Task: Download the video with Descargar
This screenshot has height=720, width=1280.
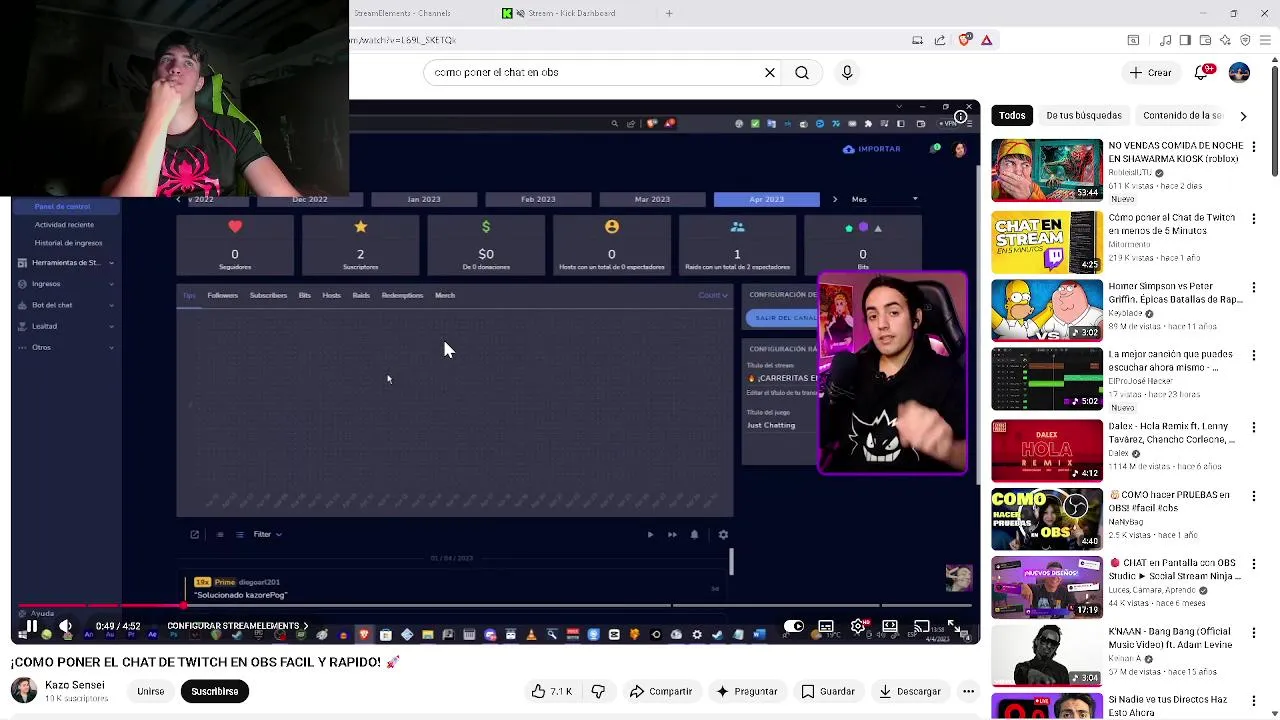Action: pos(910,691)
